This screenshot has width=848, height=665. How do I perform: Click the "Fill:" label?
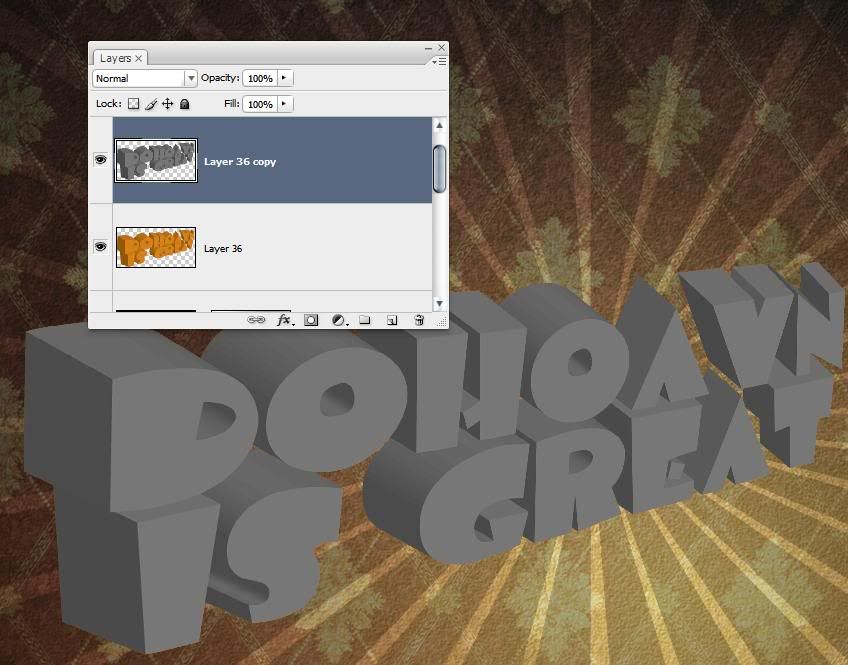[231, 103]
